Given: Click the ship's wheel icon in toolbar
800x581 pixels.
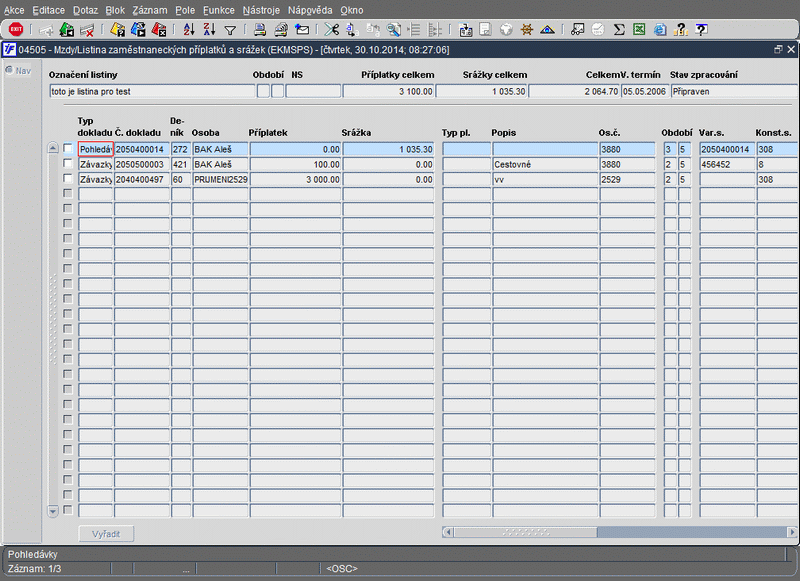Looking at the screenshot, I should (x=527, y=30).
